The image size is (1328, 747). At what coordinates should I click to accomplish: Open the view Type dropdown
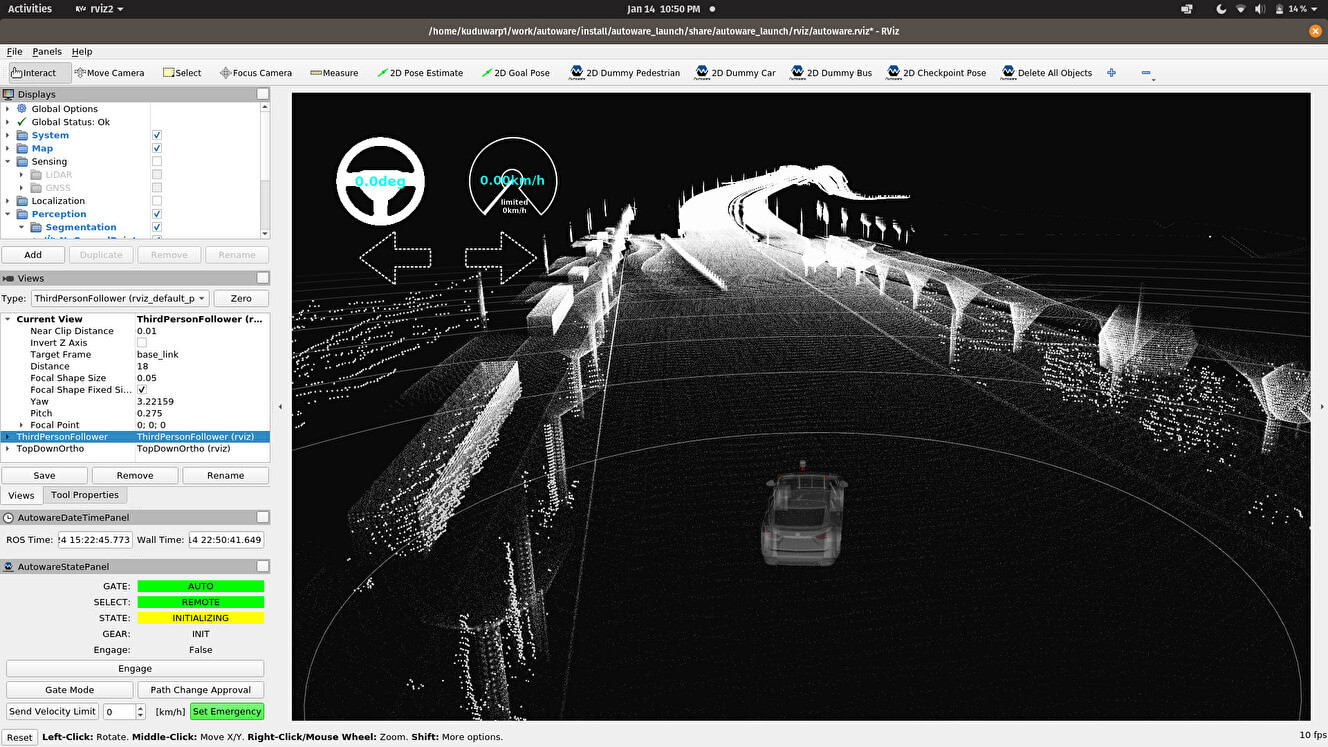pos(120,298)
